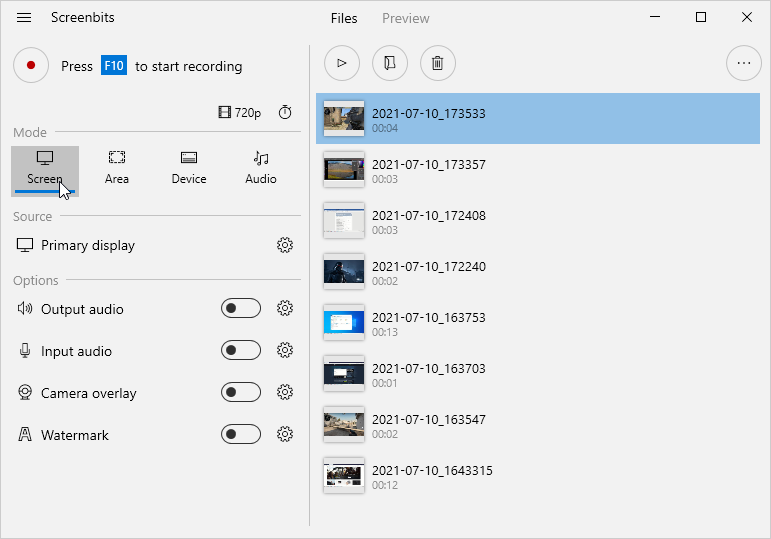Choose the Primary display source
Image resolution: width=771 pixels, height=539 pixels.
tap(75, 245)
